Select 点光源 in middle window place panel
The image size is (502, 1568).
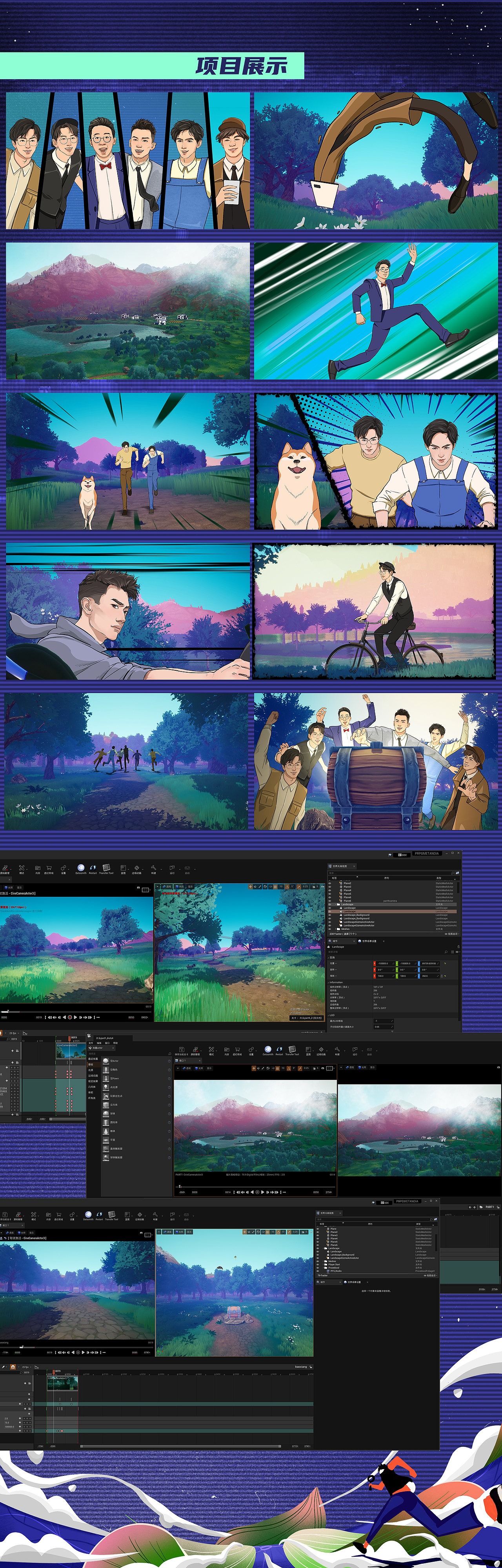(136, 1088)
